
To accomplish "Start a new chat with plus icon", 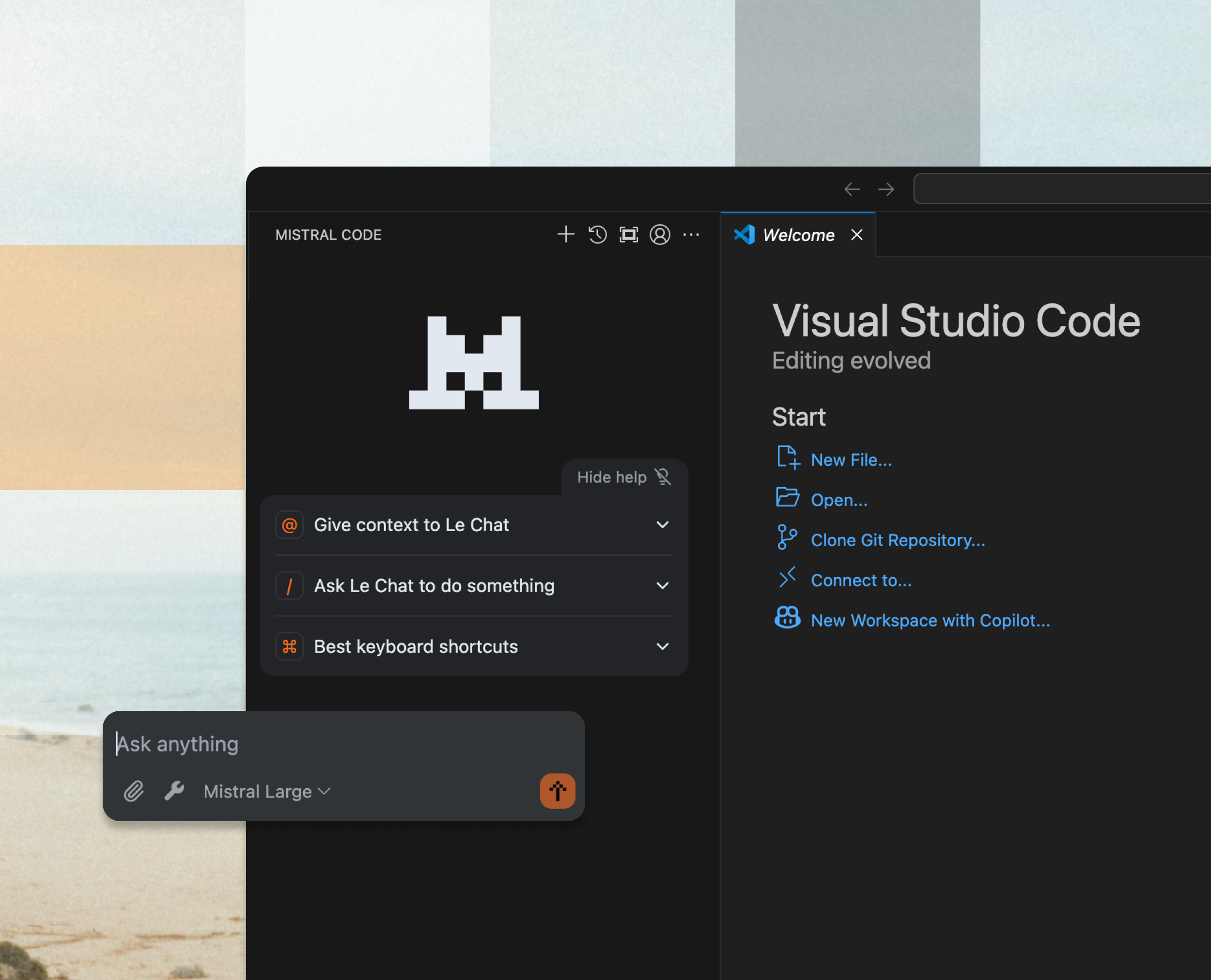I will pos(565,234).
